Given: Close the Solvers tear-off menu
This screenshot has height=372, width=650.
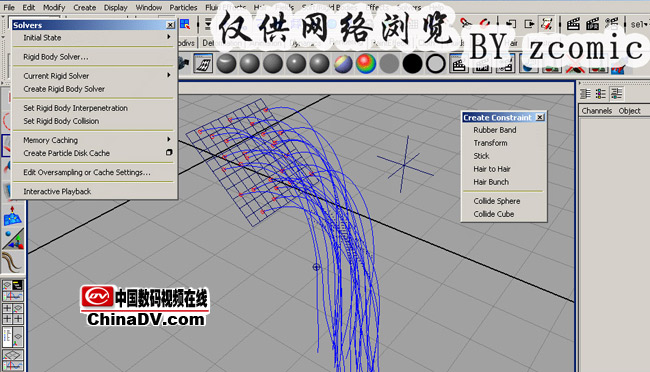Looking at the screenshot, I should click(x=170, y=25).
